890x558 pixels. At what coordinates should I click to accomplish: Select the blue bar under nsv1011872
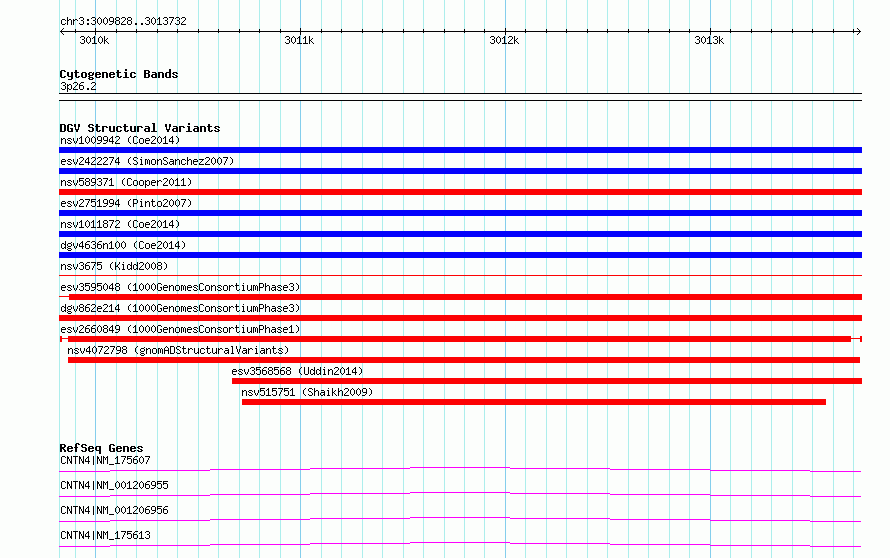pos(460,234)
